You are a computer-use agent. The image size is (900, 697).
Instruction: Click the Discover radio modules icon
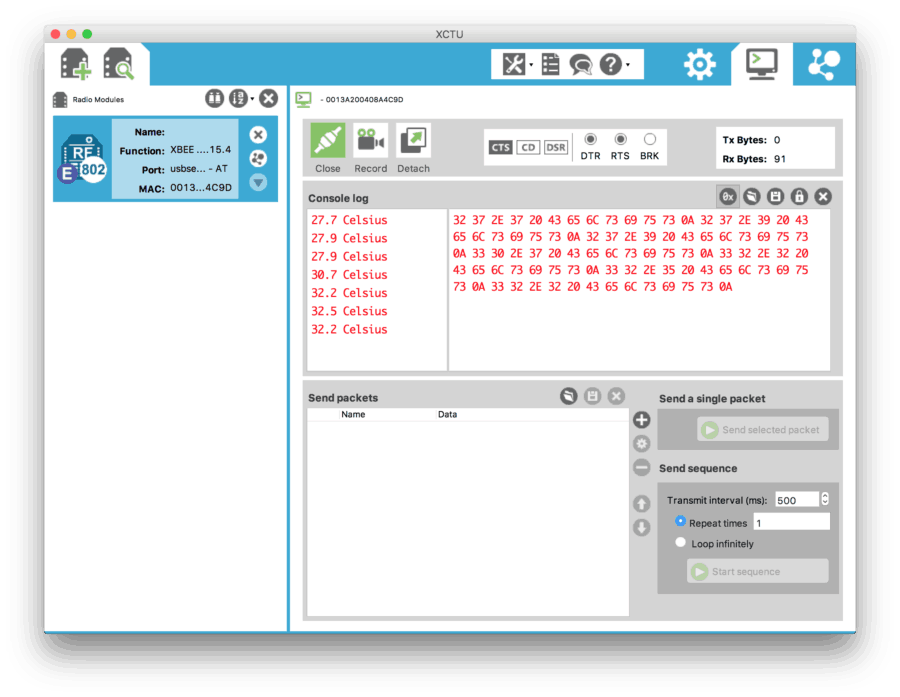coord(119,65)
